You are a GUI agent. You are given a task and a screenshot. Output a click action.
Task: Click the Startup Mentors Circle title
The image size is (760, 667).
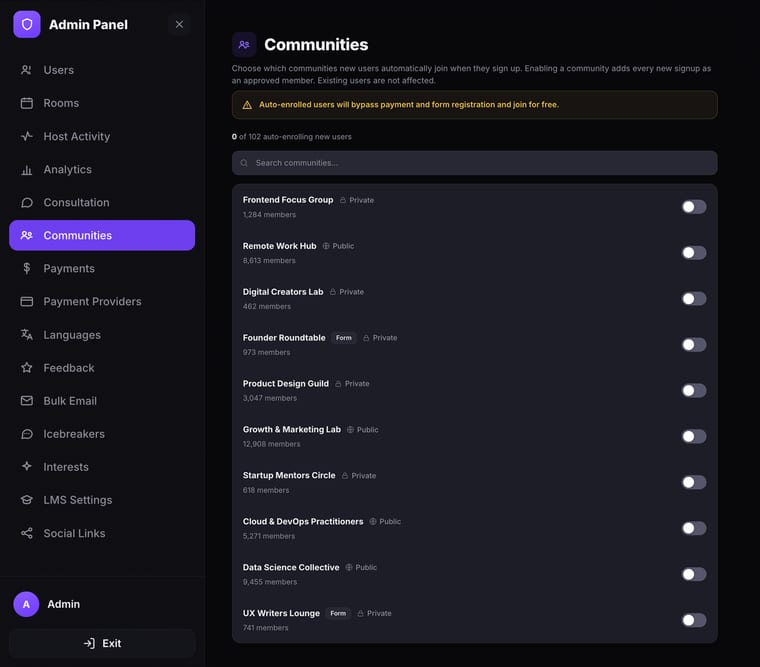tap(289, 476)
